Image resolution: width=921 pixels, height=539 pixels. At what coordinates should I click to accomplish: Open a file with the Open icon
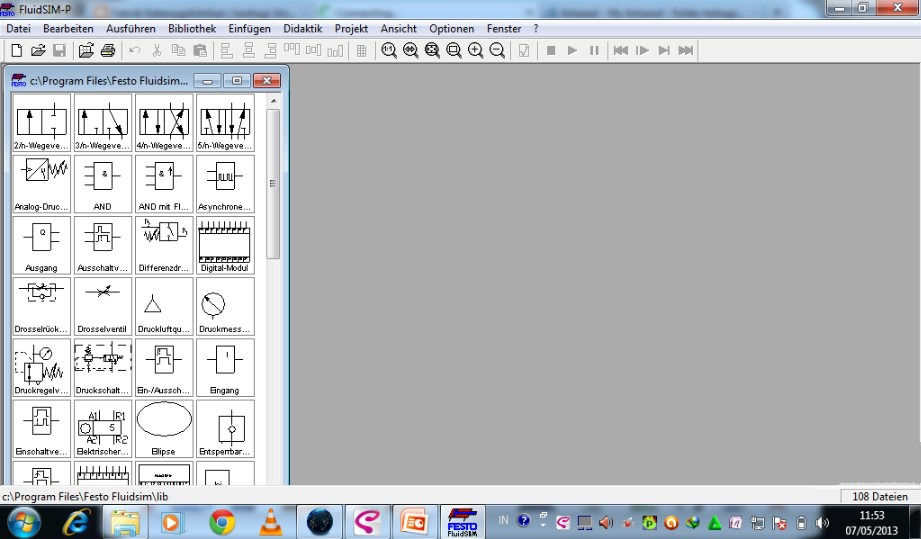38,50
